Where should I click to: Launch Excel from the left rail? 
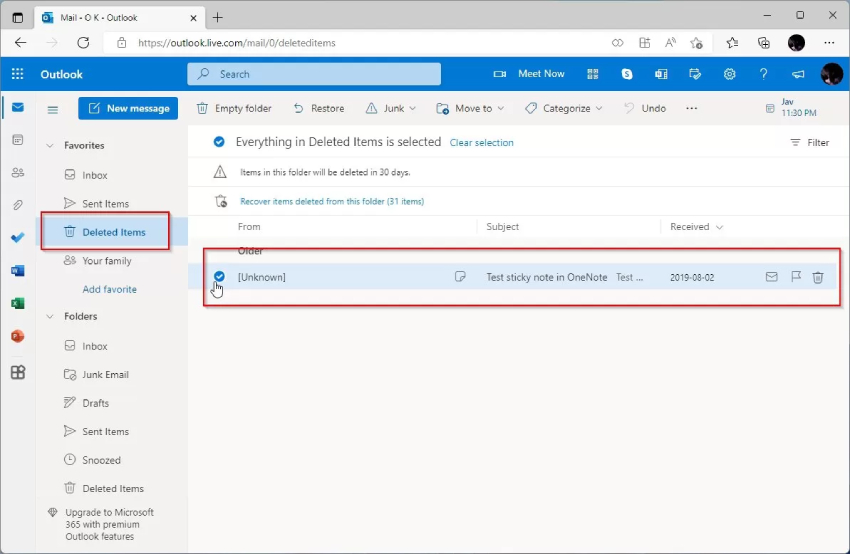pyautogui.click(x=17, y=304)
